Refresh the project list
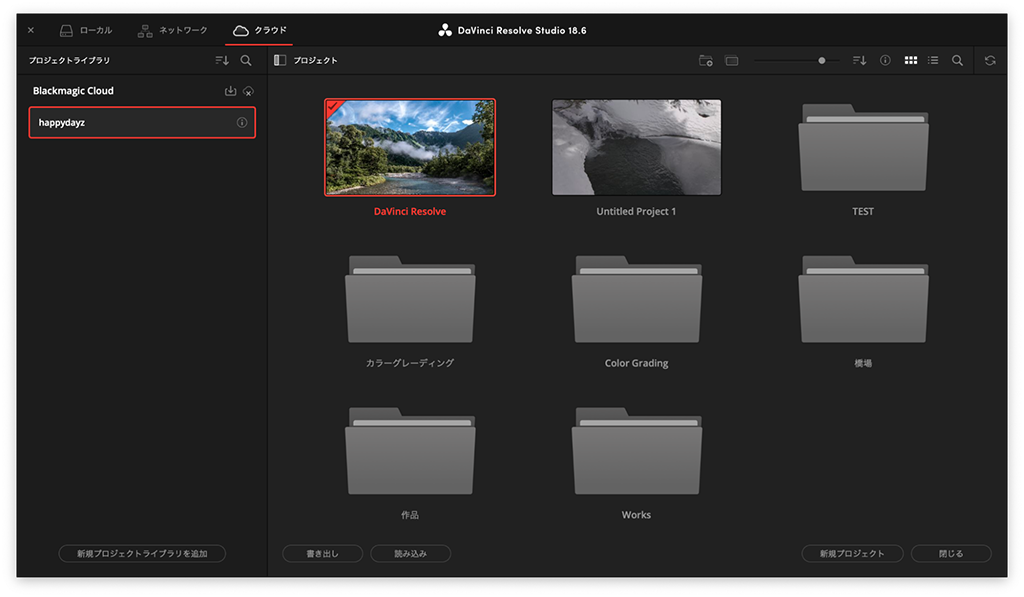This screenshot has width=1024, height=597. (x=990, y=60)
